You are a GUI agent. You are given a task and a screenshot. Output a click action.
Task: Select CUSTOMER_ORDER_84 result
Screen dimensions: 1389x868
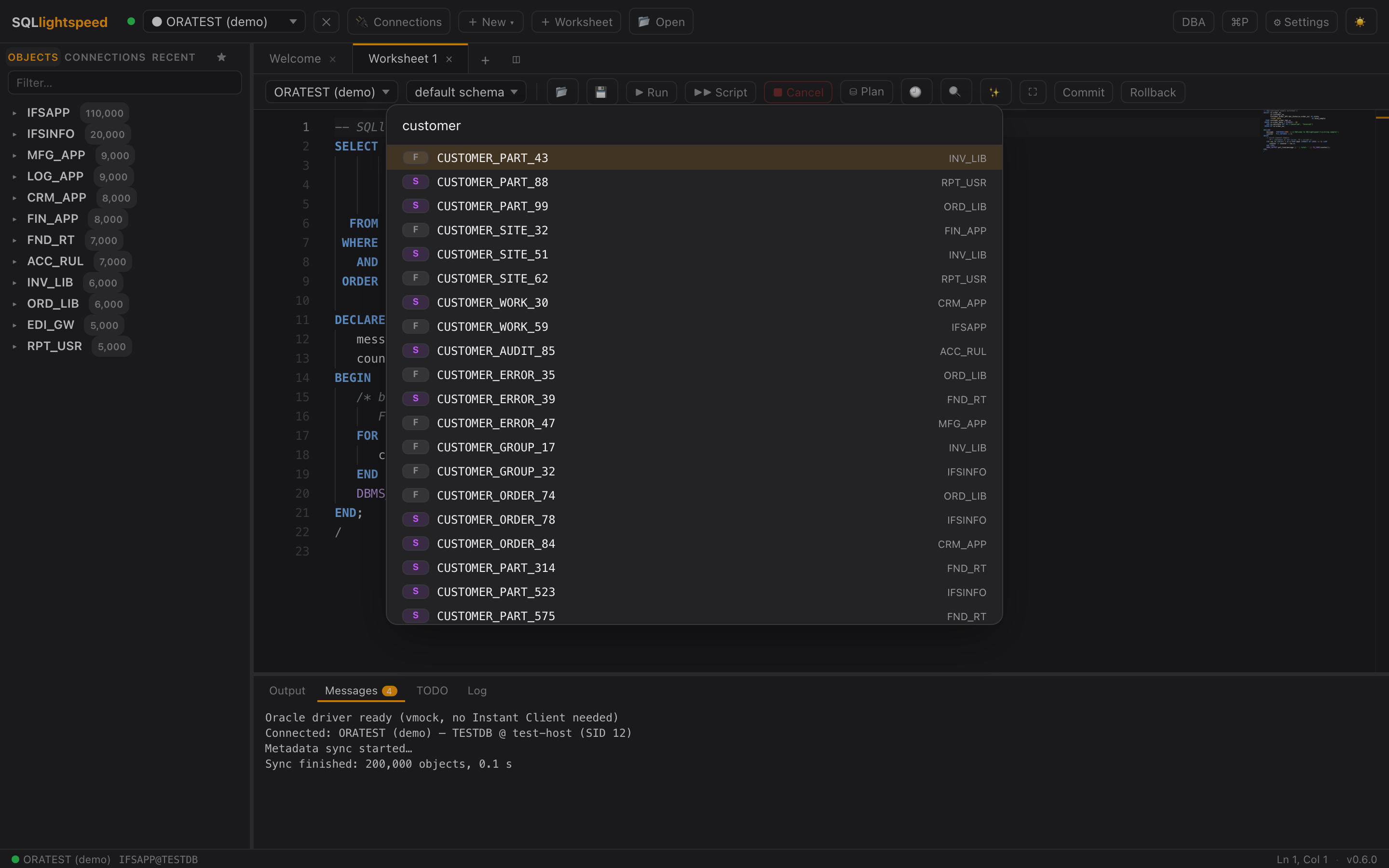click(694, 543)
